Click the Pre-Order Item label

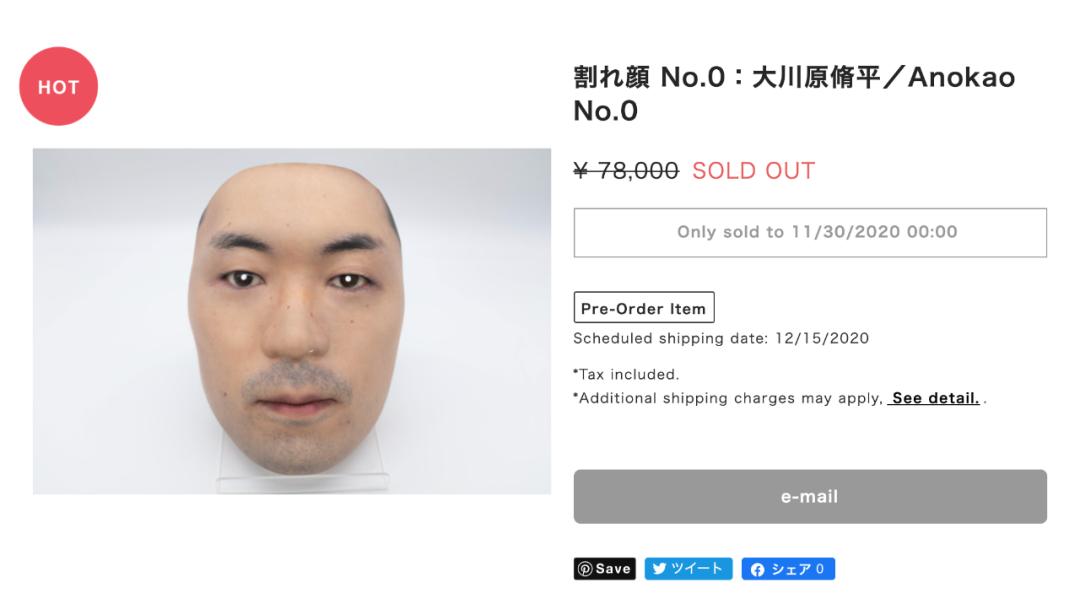click(x=642, y=307)
